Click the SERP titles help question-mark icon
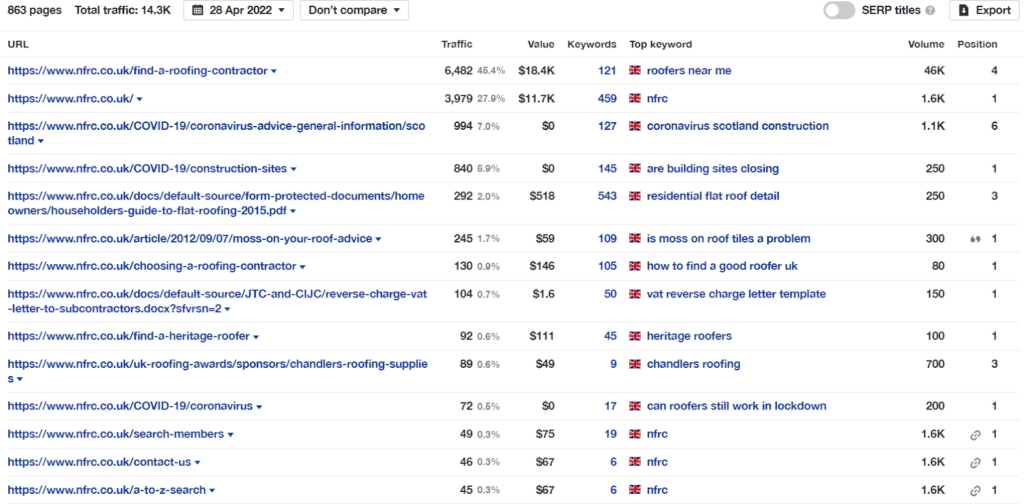This screenshot has height=504, width=1024. point(931,10)
